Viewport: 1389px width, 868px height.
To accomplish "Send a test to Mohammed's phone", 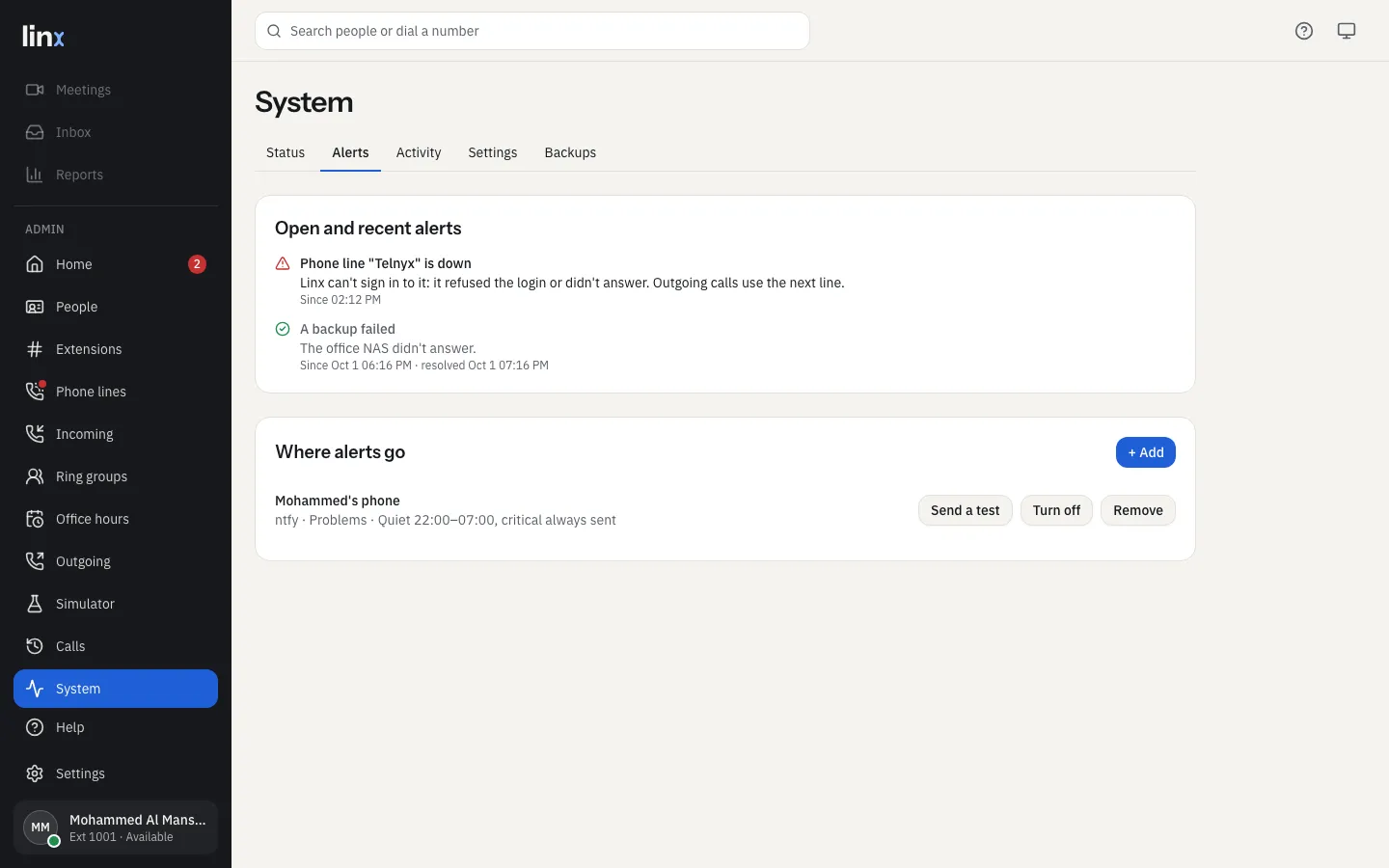I will 965,510.
